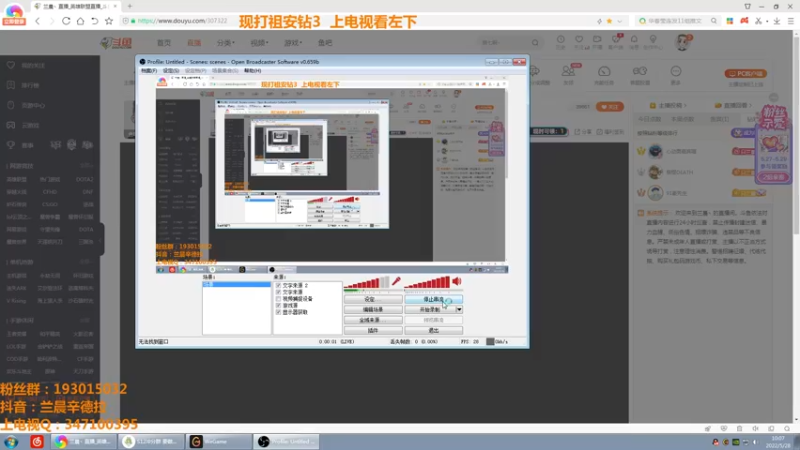The height and width of the screenshot is (450, 800).
Task: Click the pink 粉丝示爱 promo banner
Action: click(773, 145)
